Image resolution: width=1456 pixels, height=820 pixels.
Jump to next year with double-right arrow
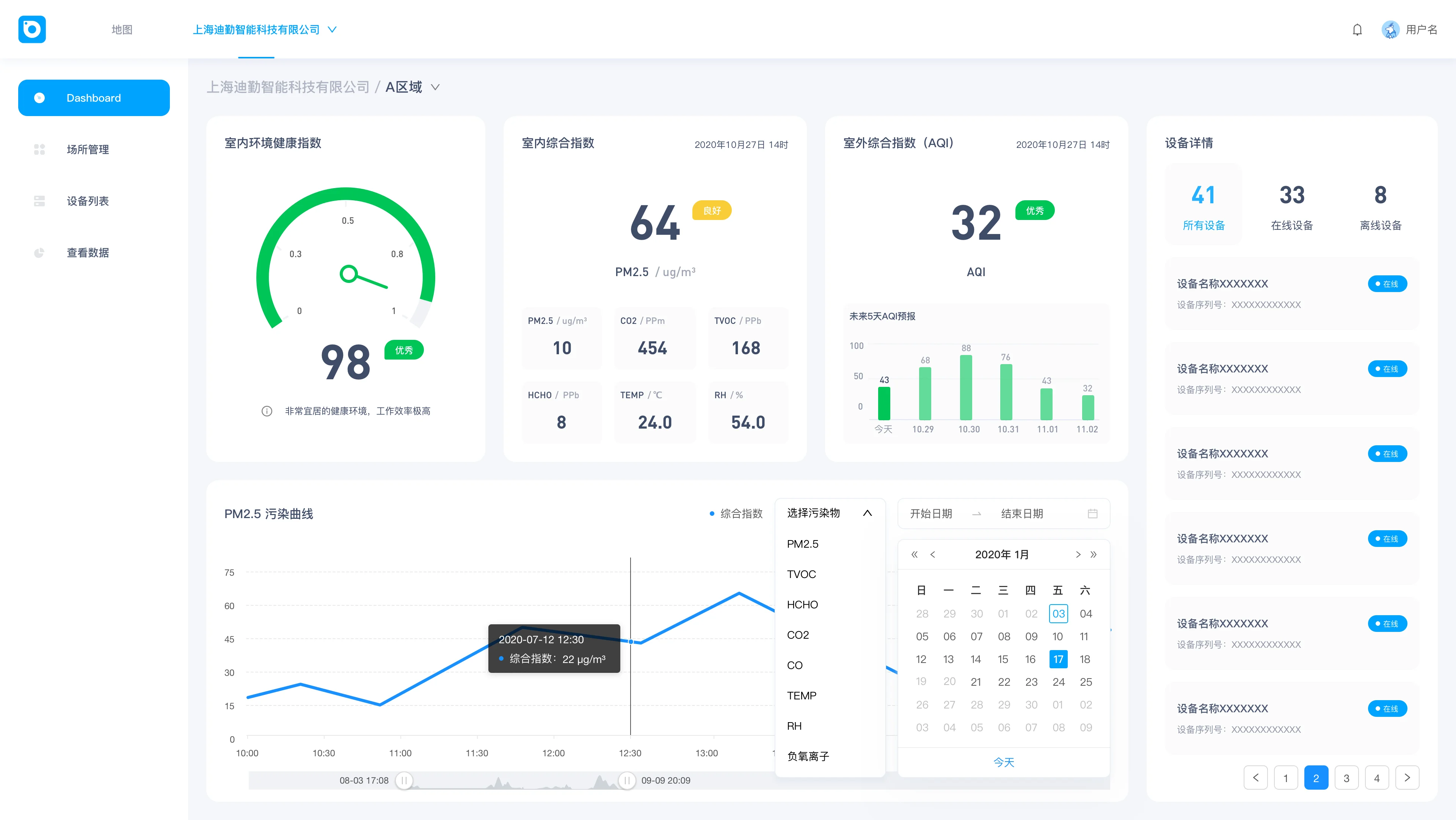point(1094,555)
